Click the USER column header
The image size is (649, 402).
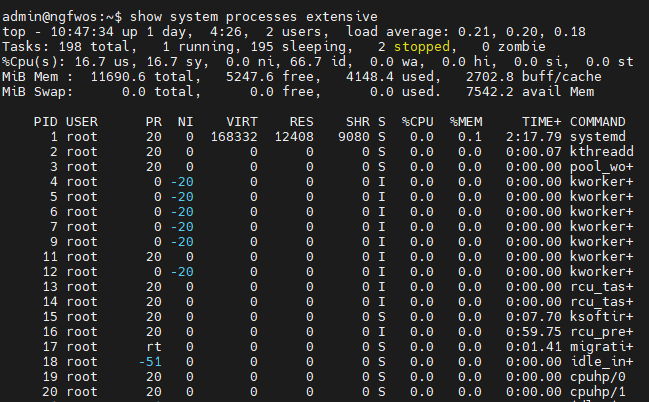[81, 120]
